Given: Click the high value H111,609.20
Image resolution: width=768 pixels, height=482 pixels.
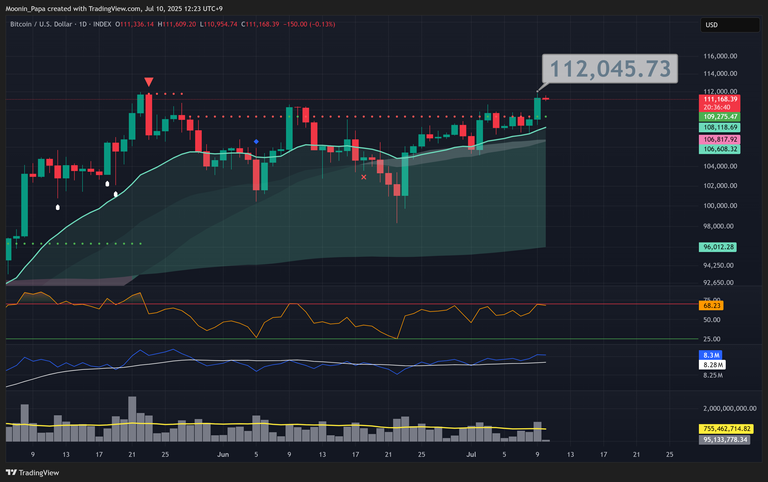Looking at the screenshot, I should (177, 24).
